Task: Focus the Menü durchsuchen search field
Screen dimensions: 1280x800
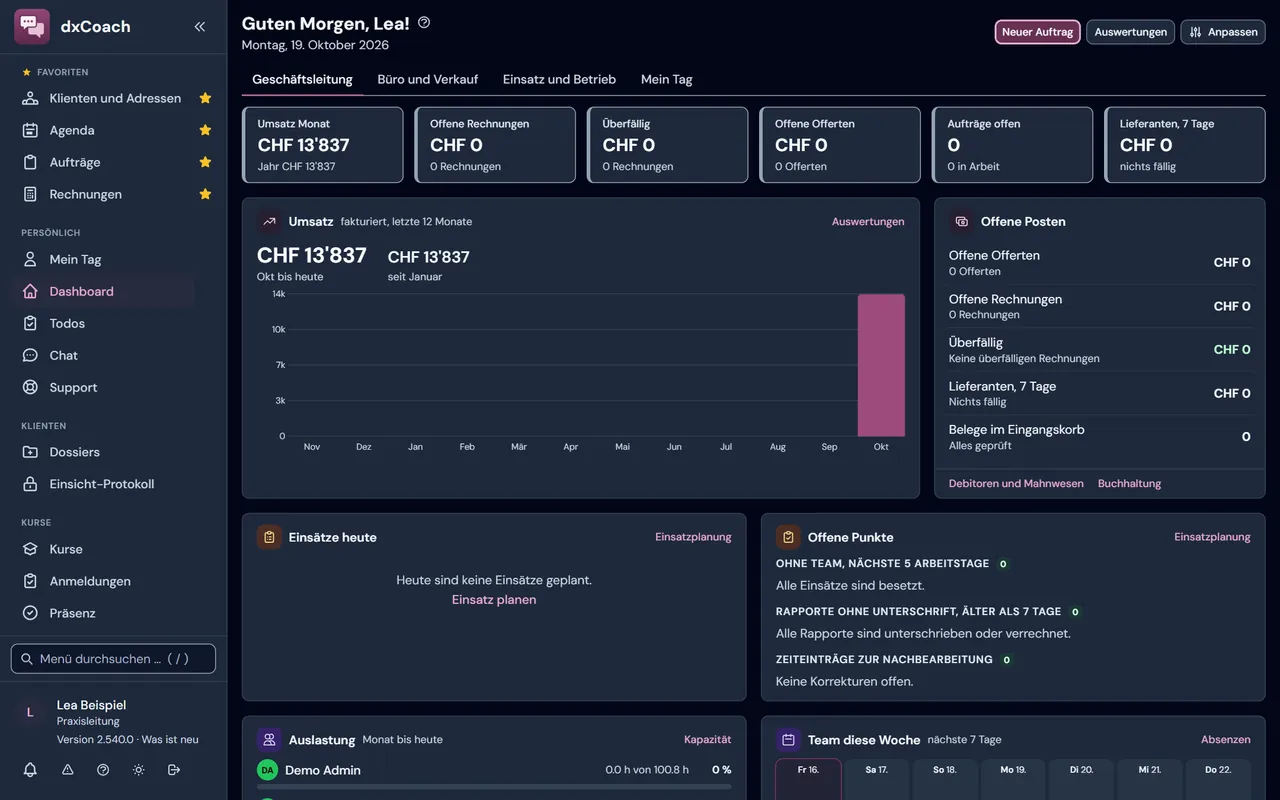Action: pos(113,659)
